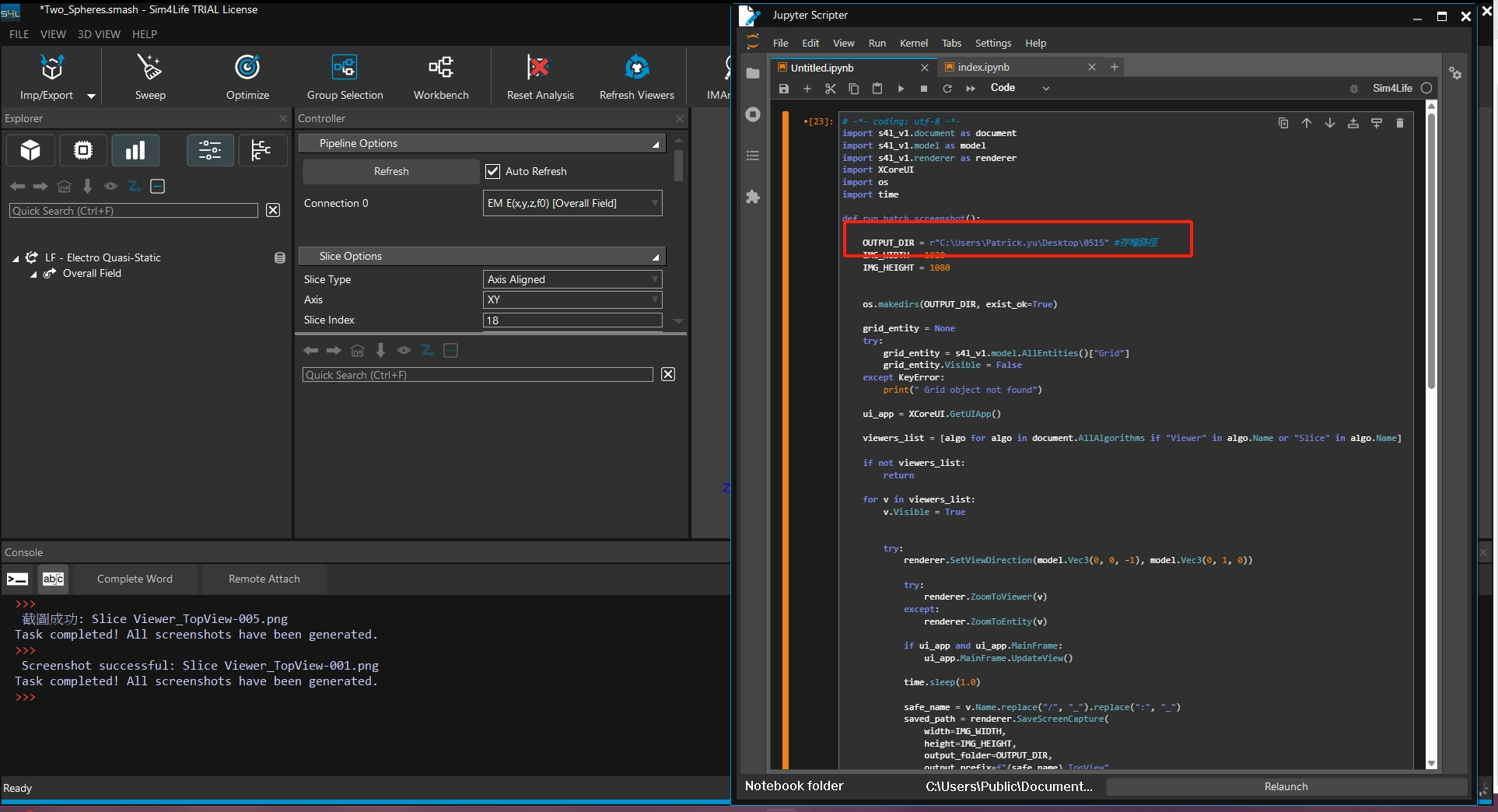Click the Refresh button in Pipeline Options
Screen dimensions: 1498x812
point(391,171)
